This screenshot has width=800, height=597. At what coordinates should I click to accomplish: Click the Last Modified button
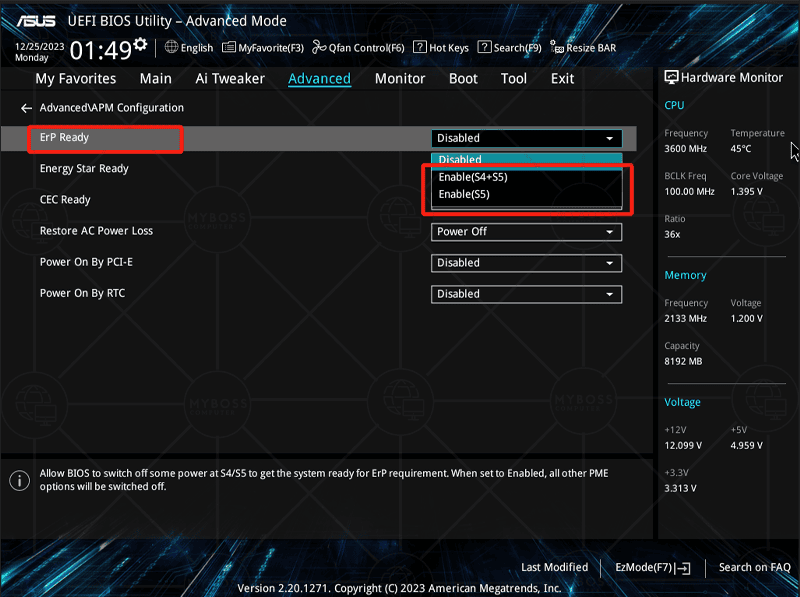click(x=554, y=568)
